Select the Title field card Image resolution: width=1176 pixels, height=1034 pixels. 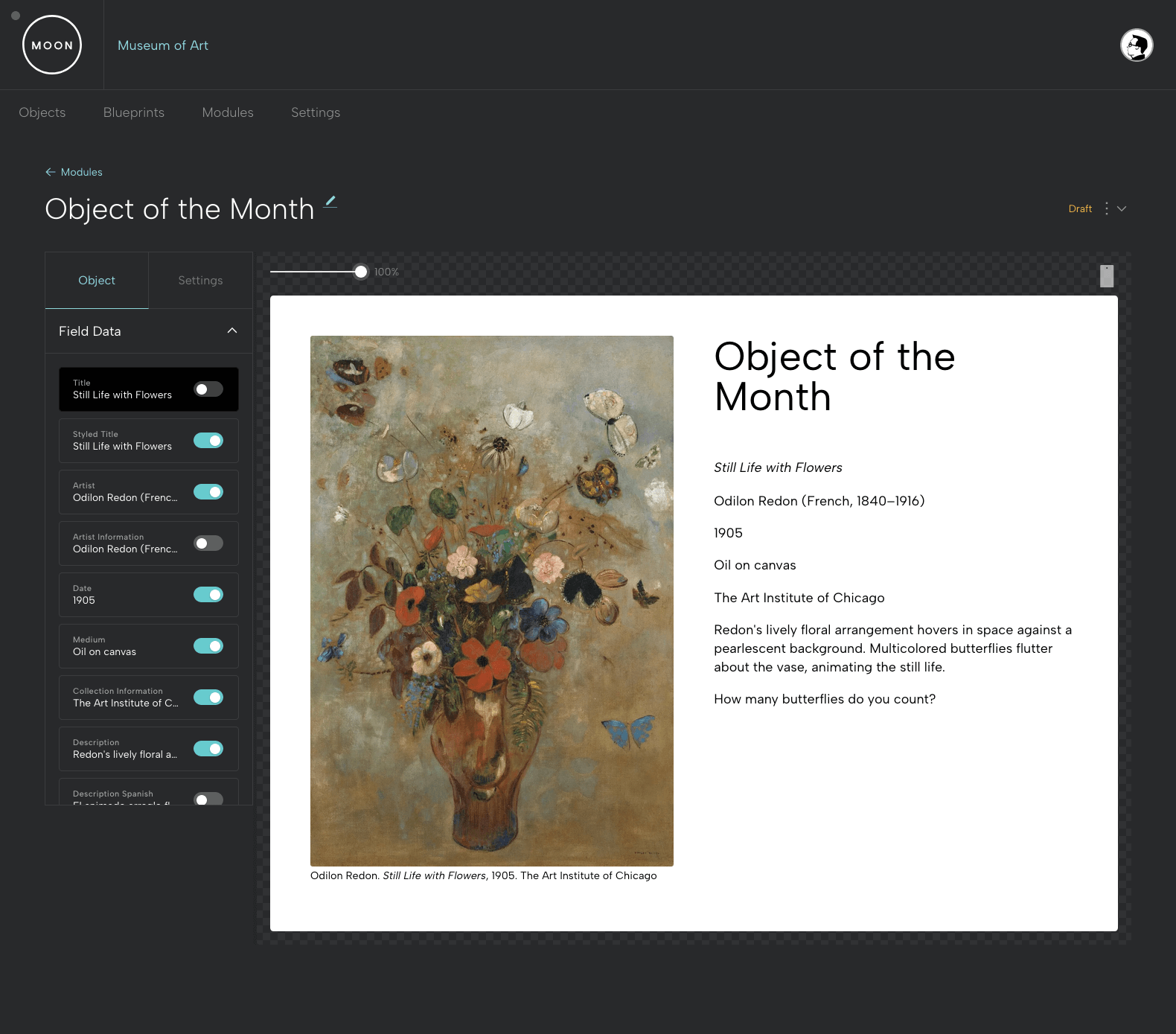tap(149, 389)
